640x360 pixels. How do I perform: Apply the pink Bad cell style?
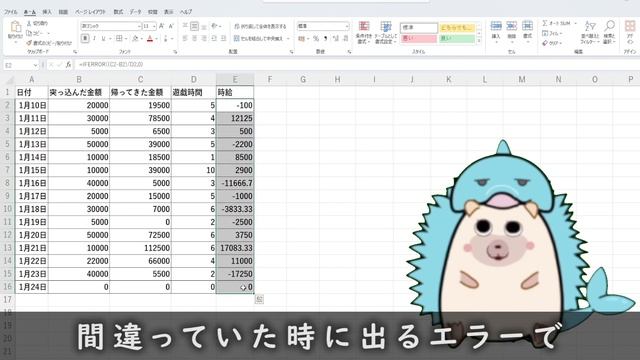[419, 38]
